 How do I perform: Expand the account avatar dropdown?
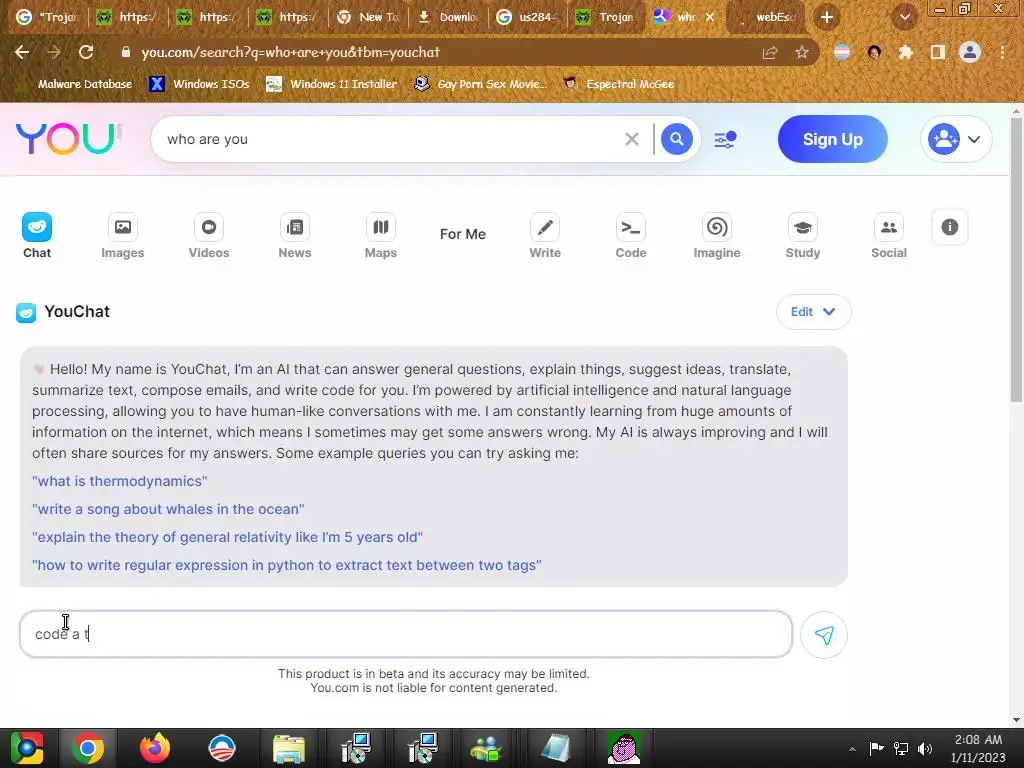956,139
